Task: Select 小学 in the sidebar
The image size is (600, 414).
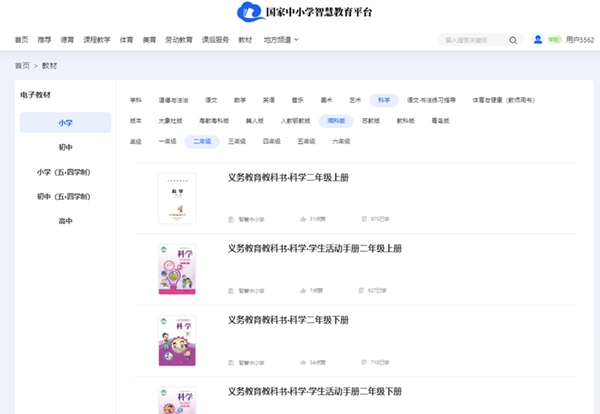Action: (x=65, y=123)
